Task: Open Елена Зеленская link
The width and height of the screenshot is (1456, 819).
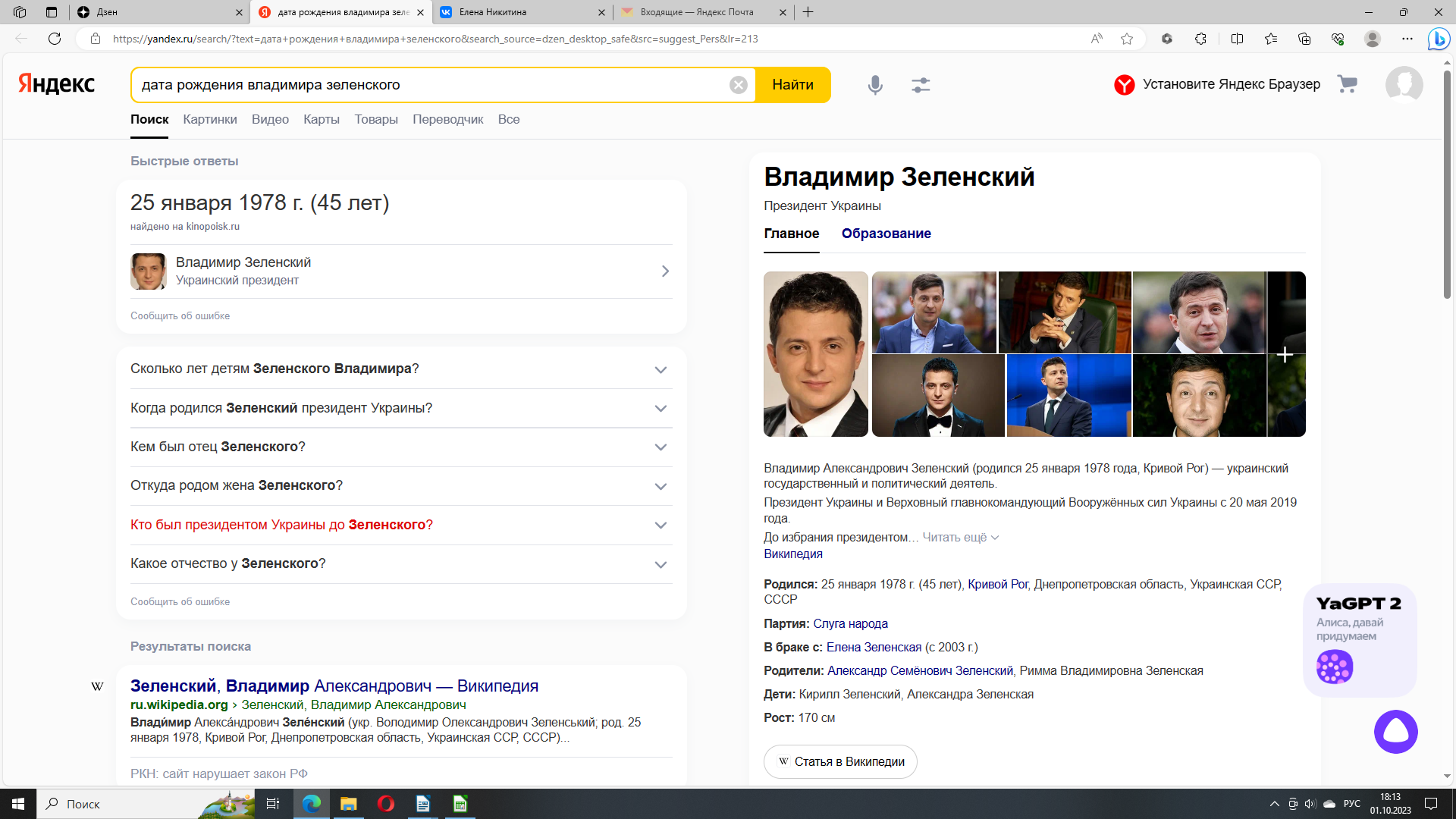Action: tap(874, 648)
